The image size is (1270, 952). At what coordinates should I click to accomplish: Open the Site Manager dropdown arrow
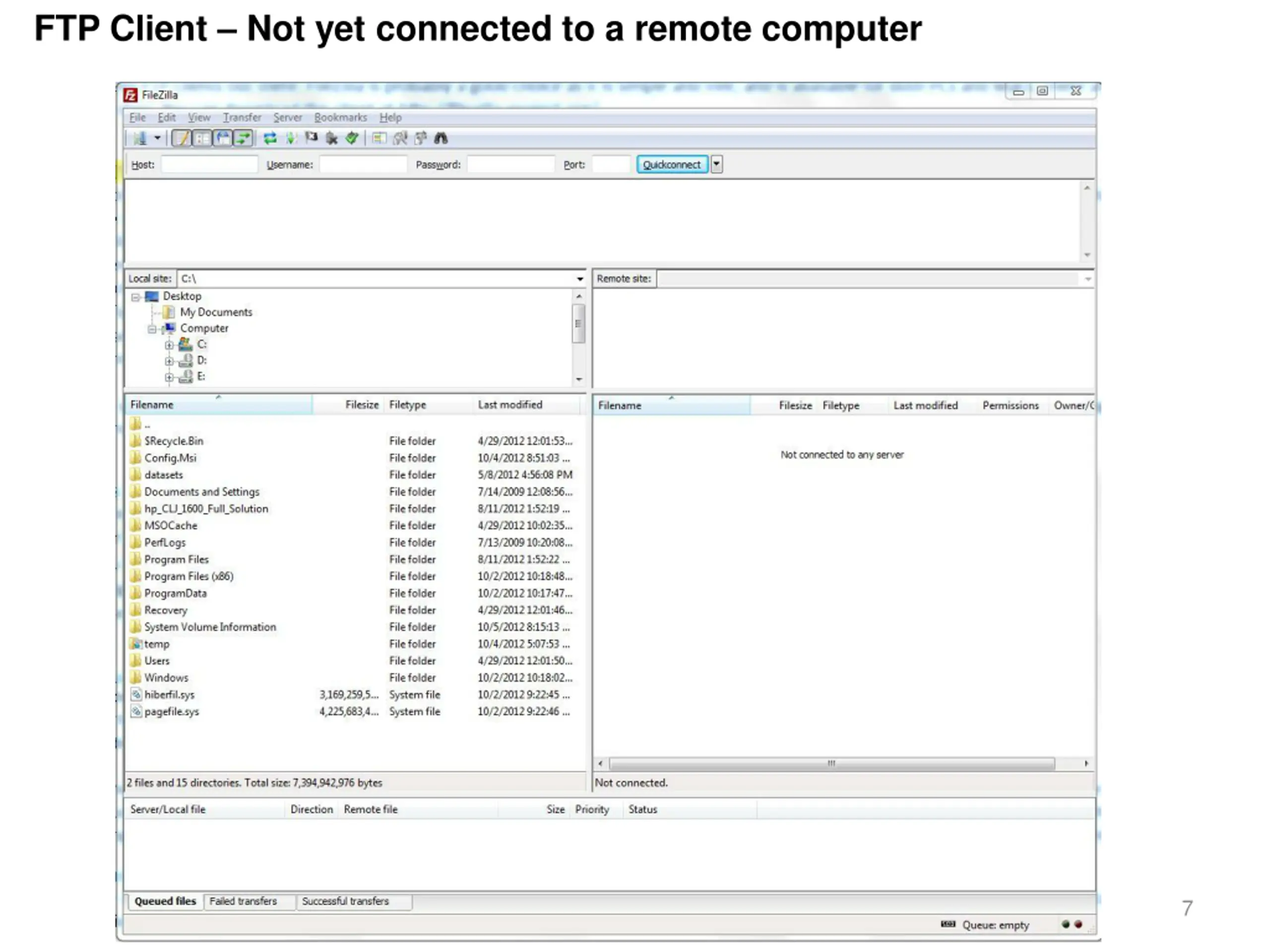point(157,138)
